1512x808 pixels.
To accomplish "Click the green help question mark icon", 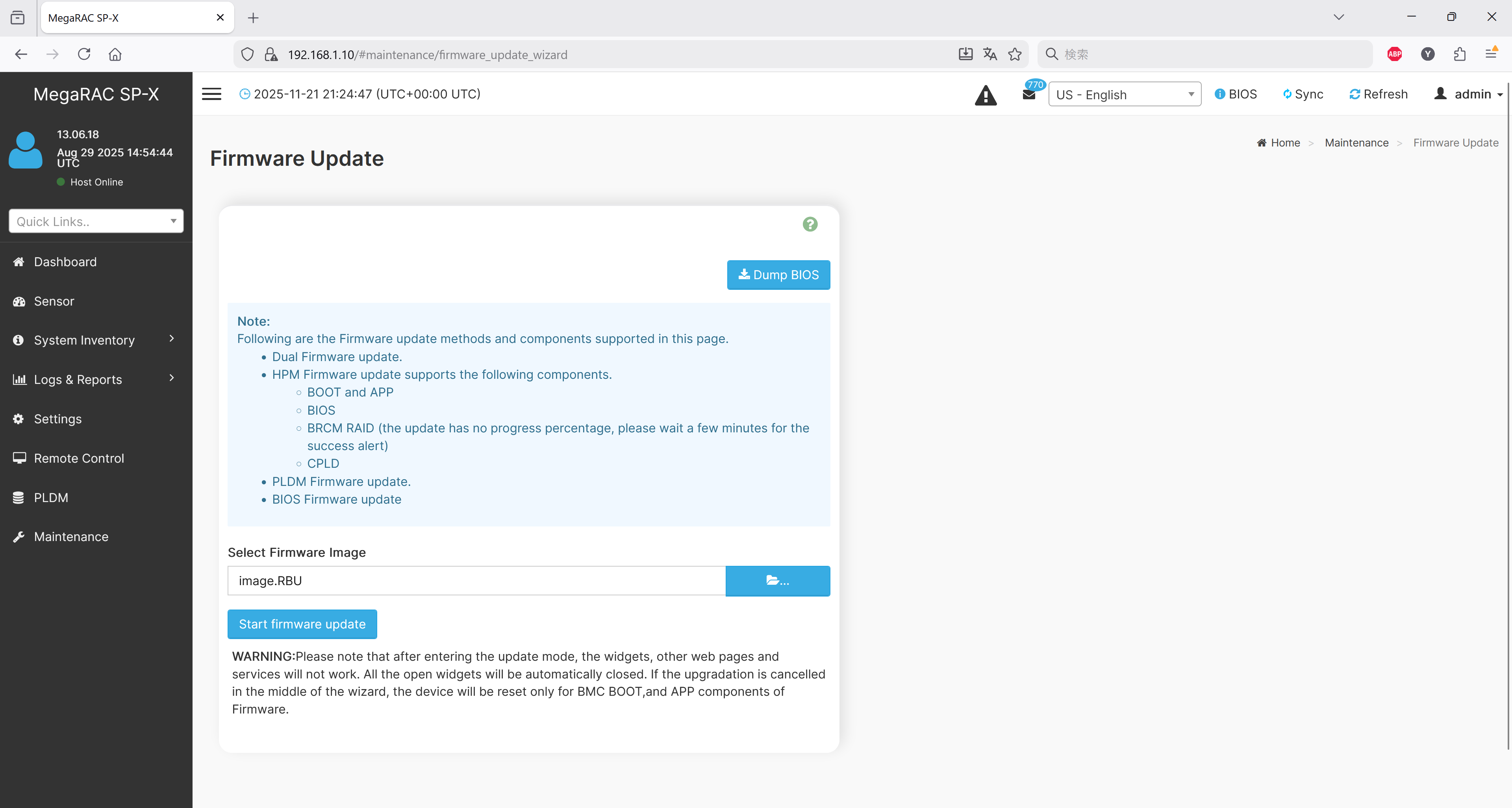I will [810, 224].
